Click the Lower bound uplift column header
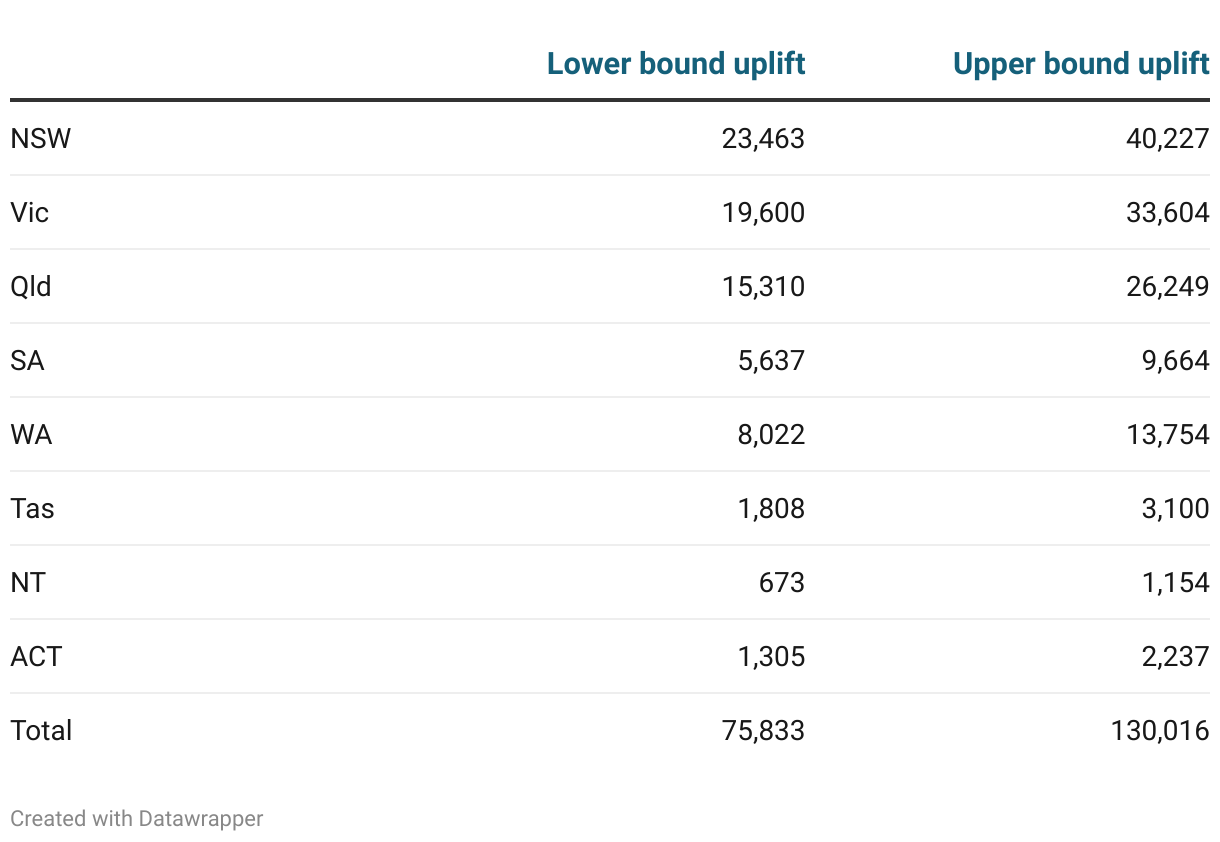 pos(676,64)
